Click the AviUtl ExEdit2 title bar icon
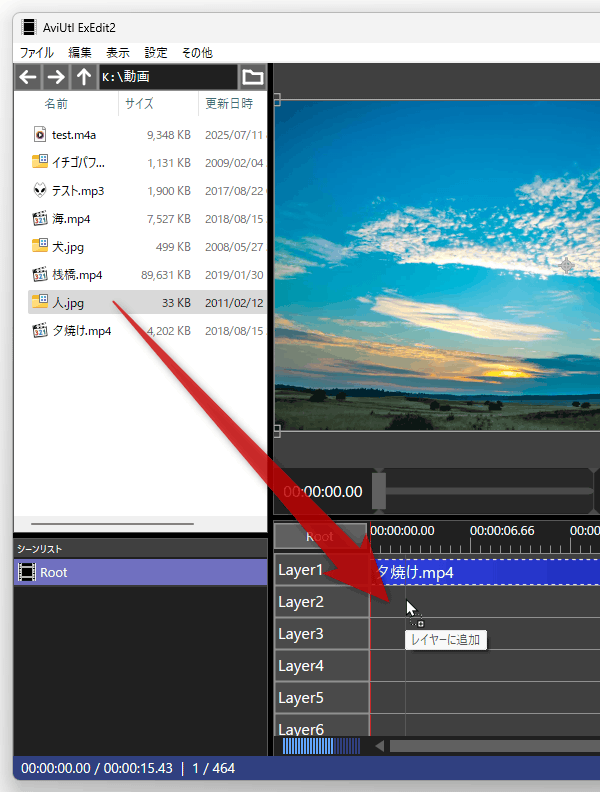The width and height of the screenshot is (600, 792). tap(29, 27)
